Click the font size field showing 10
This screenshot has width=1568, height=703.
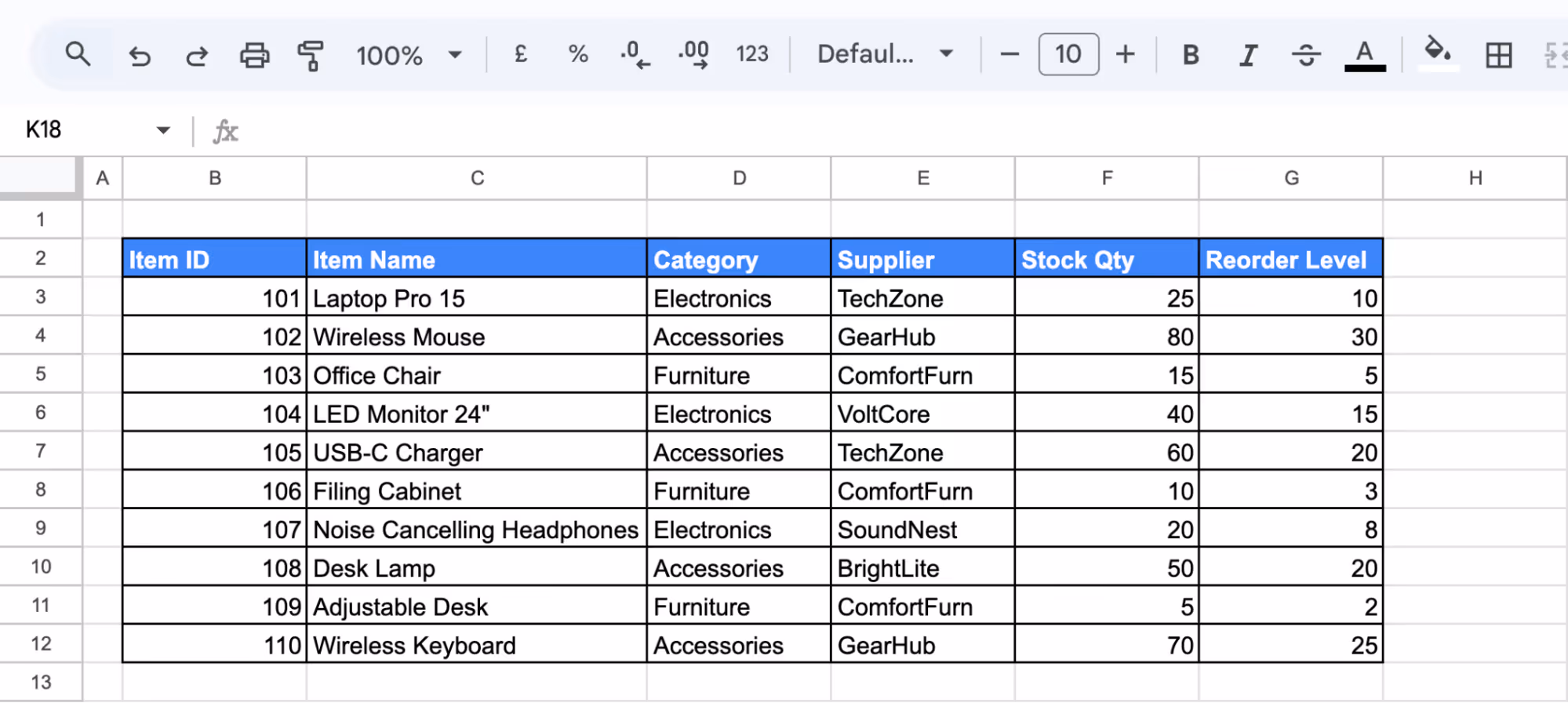[1068, 54]
